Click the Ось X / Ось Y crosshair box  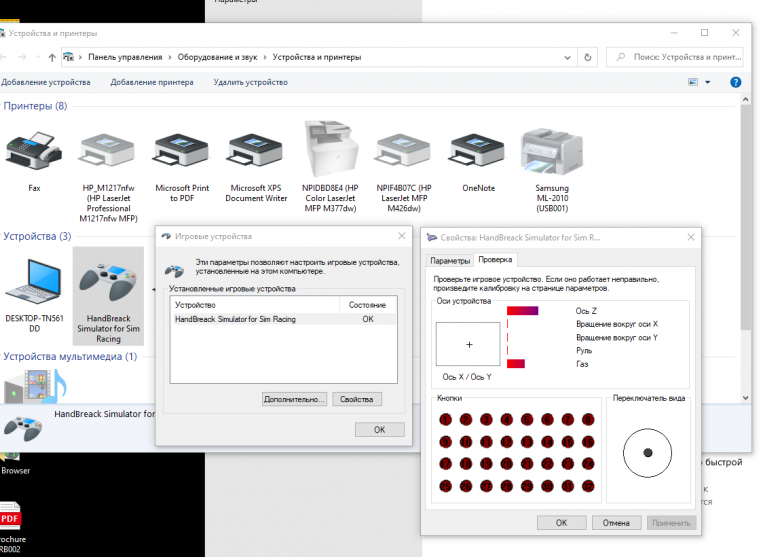click(468, 344)
